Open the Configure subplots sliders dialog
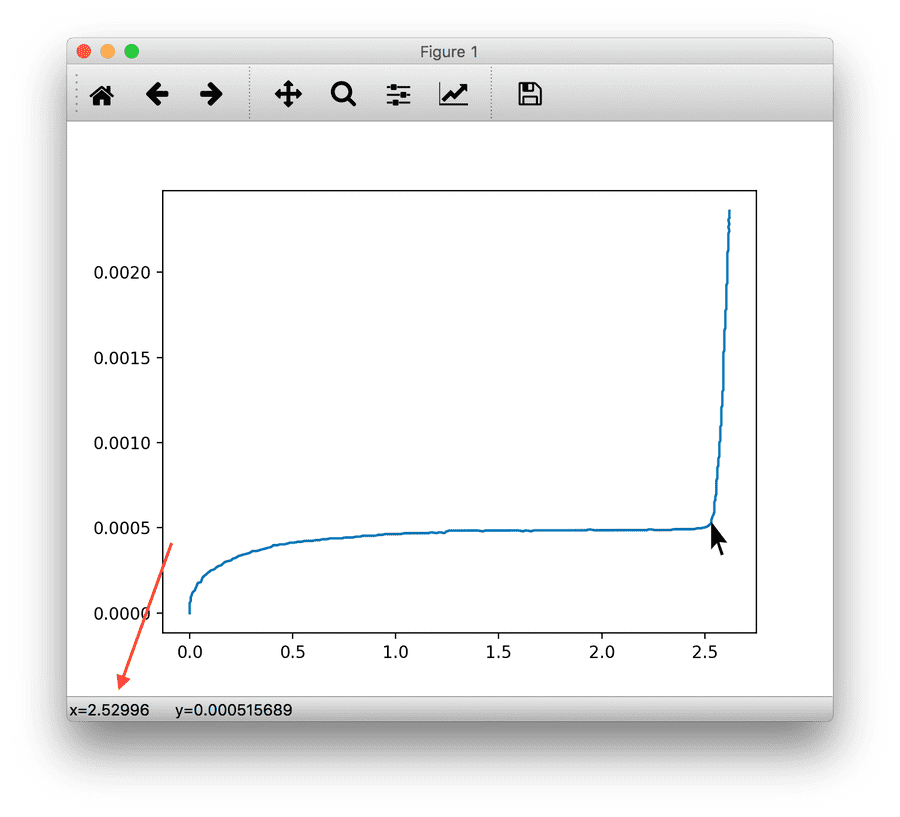The width and height of the screenshot is (900, 817). (x=398, y=95)
